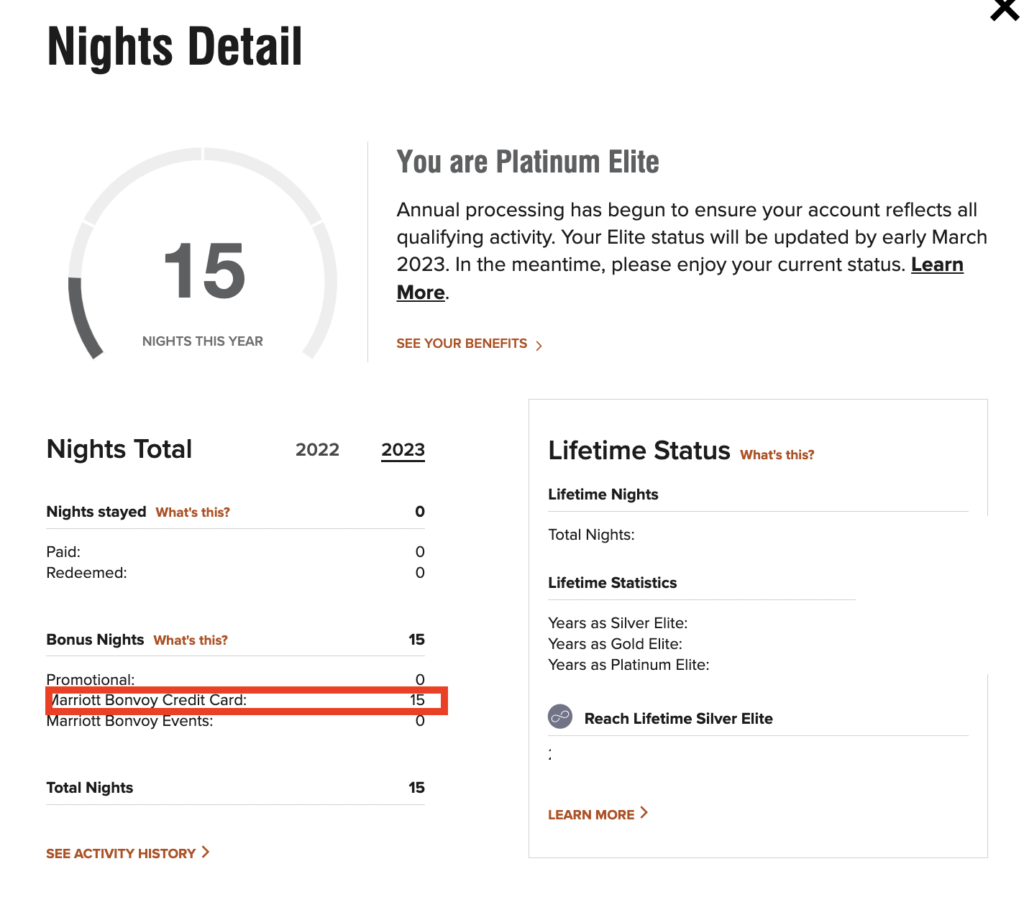Click the infinity badge next to Reach Lifetime Silver Elite
The image size is (1024, 897).
click(561, 716)
